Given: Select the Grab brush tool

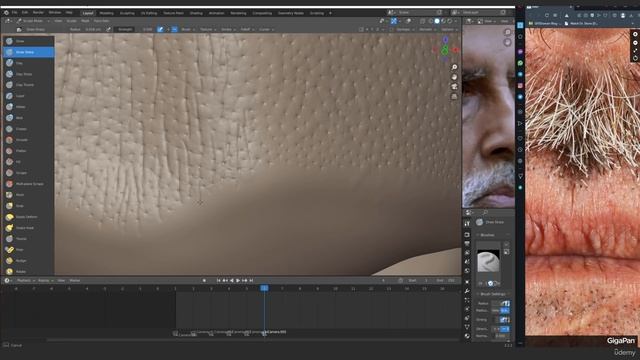Looking at the screenshot, I should coord(28,206).
